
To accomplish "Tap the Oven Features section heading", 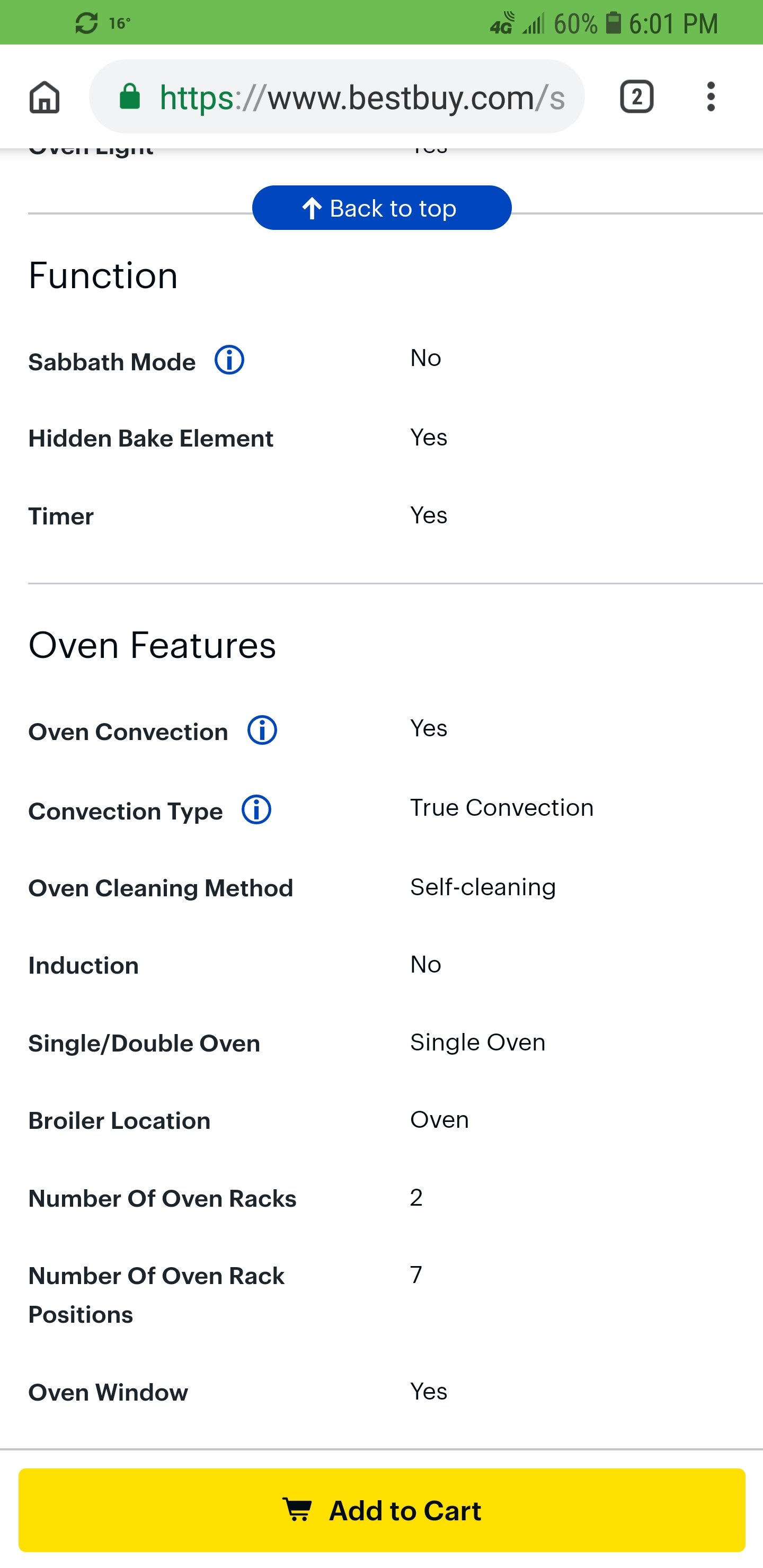I will click(152, 646).
